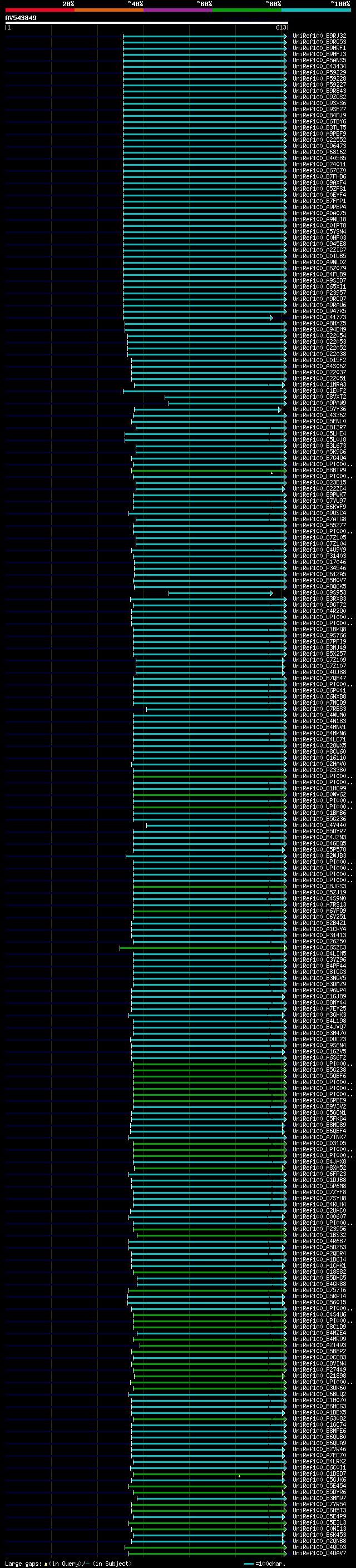356x1568 pixels.
Task: Select hit label UniRef100_Q7RBS3
Action: pos(319,709)
